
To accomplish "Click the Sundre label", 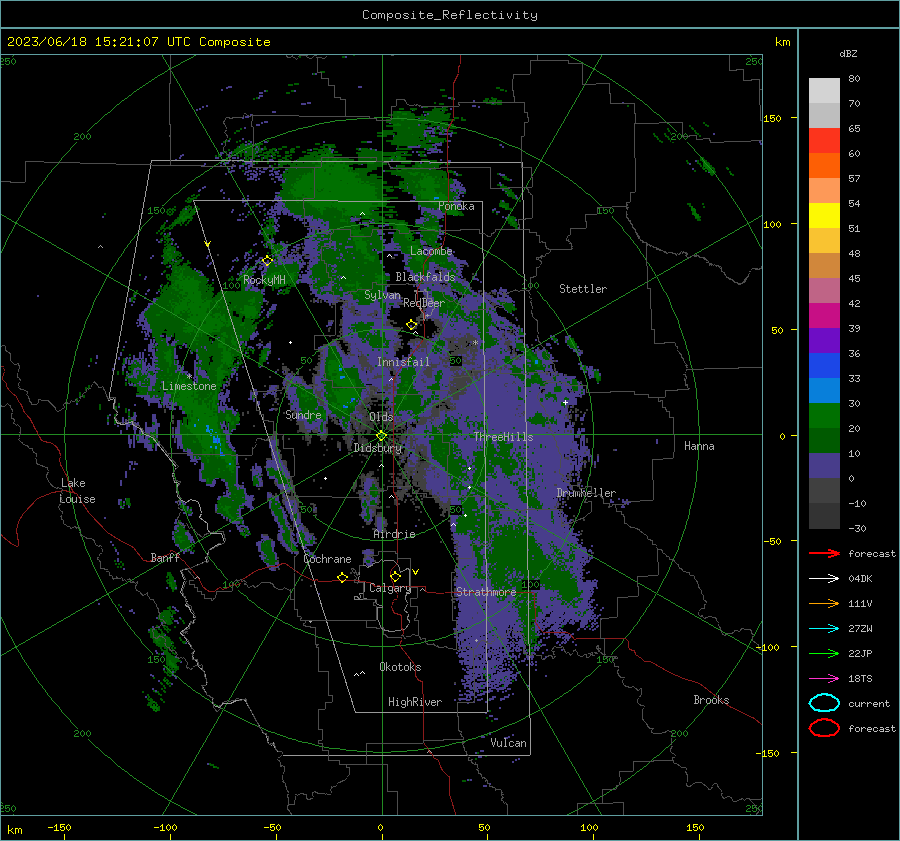I will pos(303,414).
